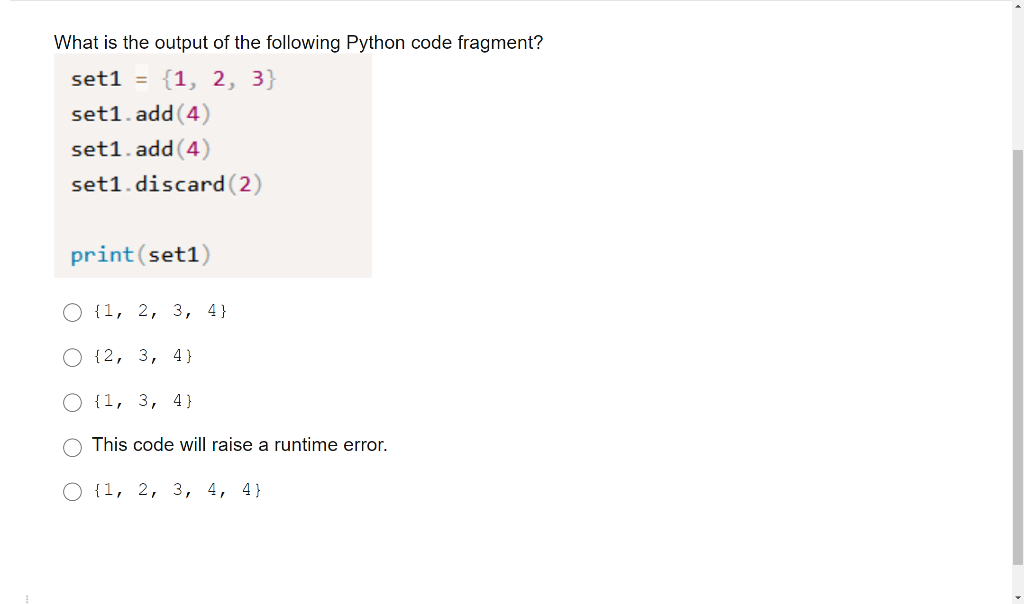Select the radio button for {1, 2, 3, 4}
Viewport: 1024px width, 604px height.
coord(72,312)
